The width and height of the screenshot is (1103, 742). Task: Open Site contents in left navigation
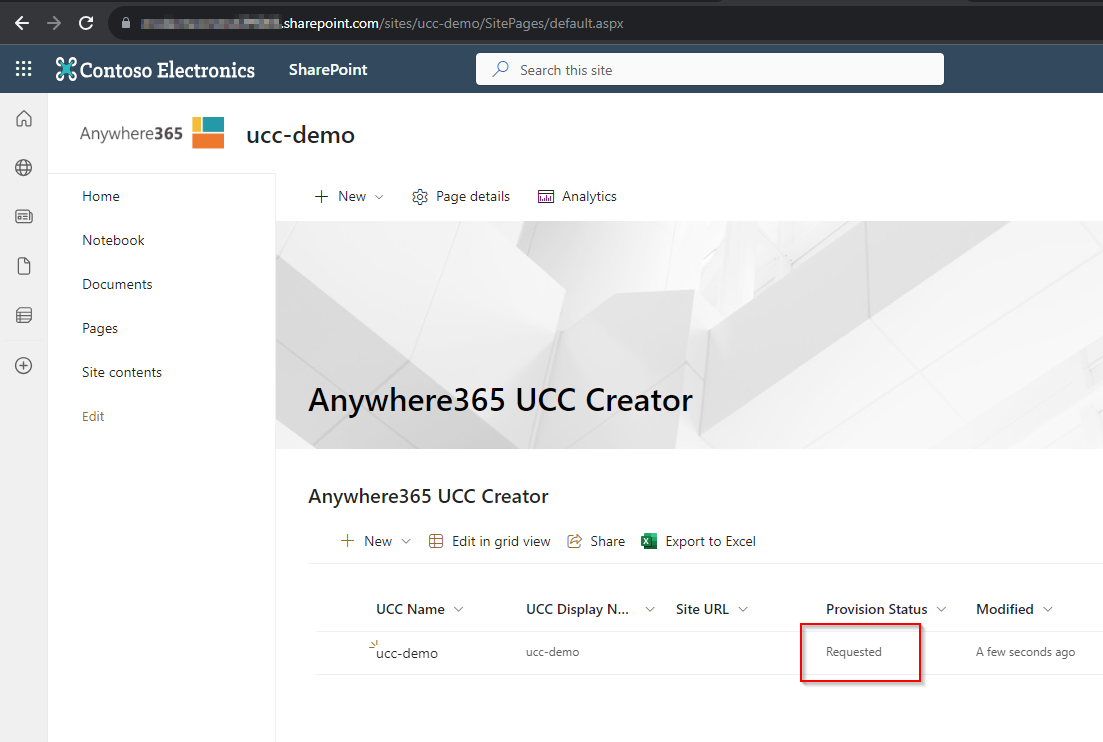(122, 372)
